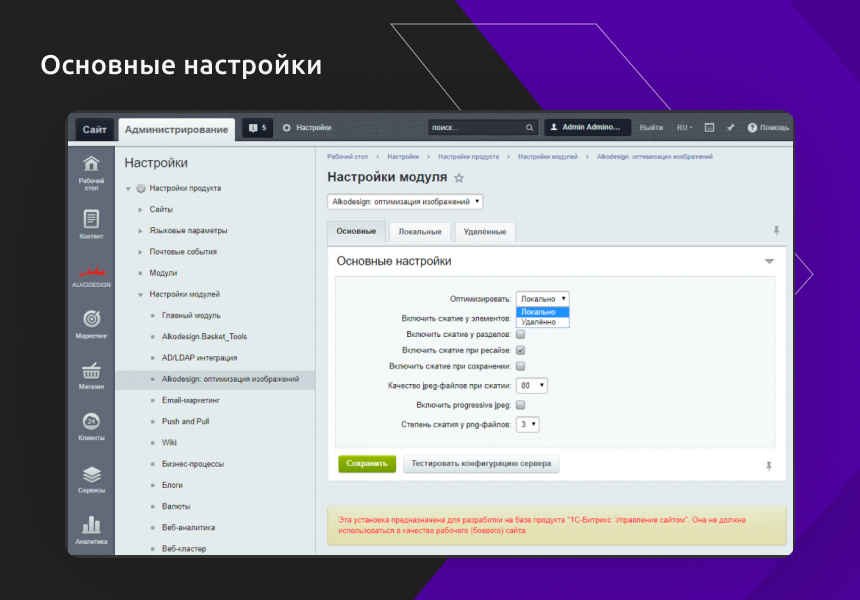Viewport: 860px width, 600px height.
Task: Click the Аналитика chart icon
Action: pos(91,526)
